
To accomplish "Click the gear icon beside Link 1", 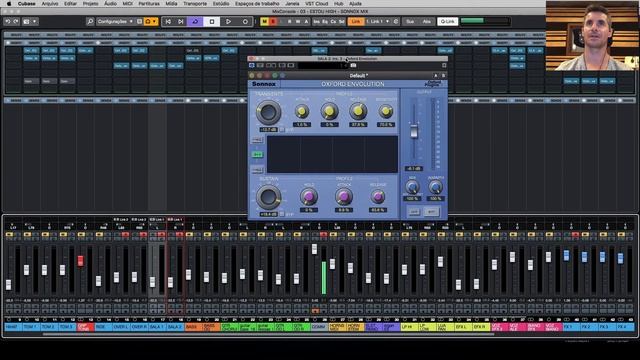I will pyautogui.click(x=396, y=22).
